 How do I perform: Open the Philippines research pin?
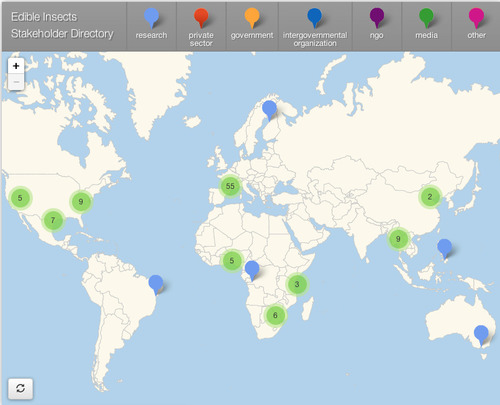click(444, 249)
